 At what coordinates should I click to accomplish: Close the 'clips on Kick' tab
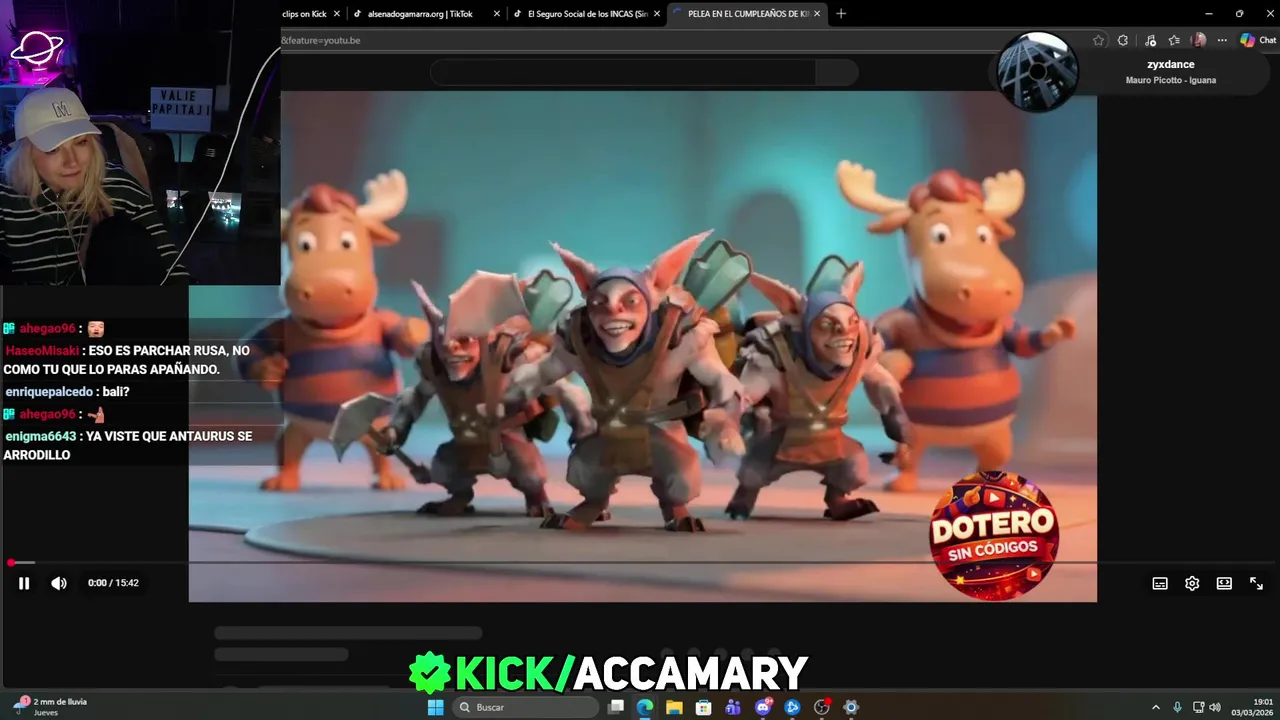point(336,14)
